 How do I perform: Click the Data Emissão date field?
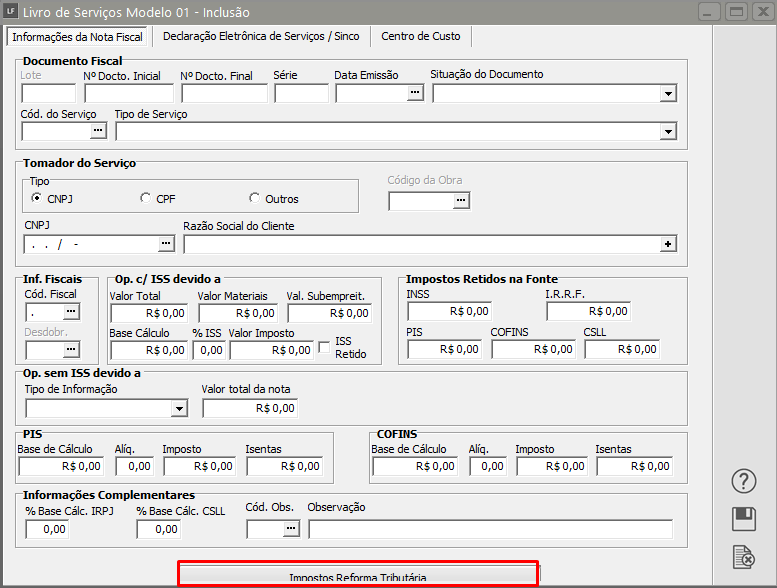372,93
